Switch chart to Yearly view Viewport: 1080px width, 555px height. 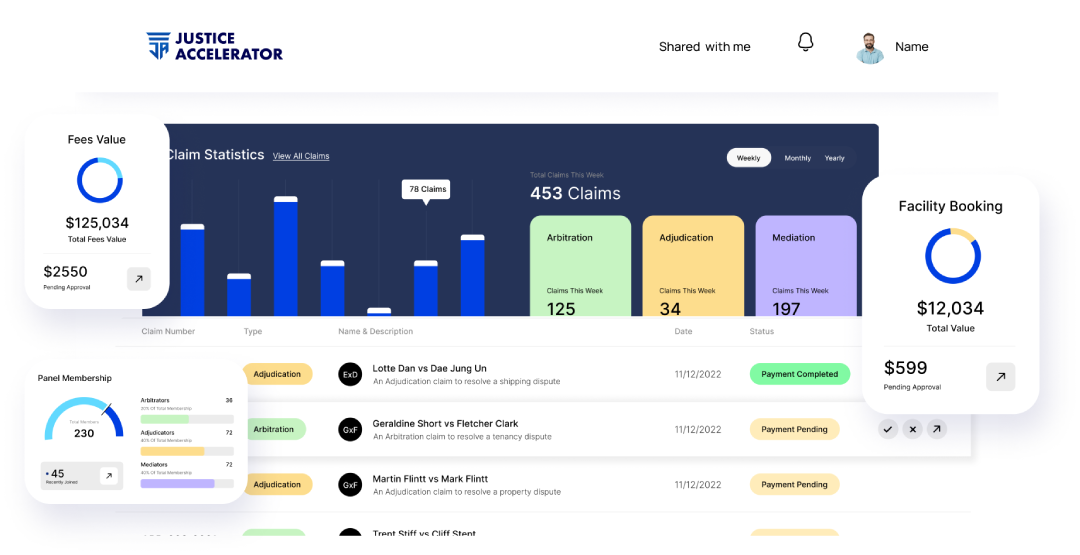pos(834,158)
